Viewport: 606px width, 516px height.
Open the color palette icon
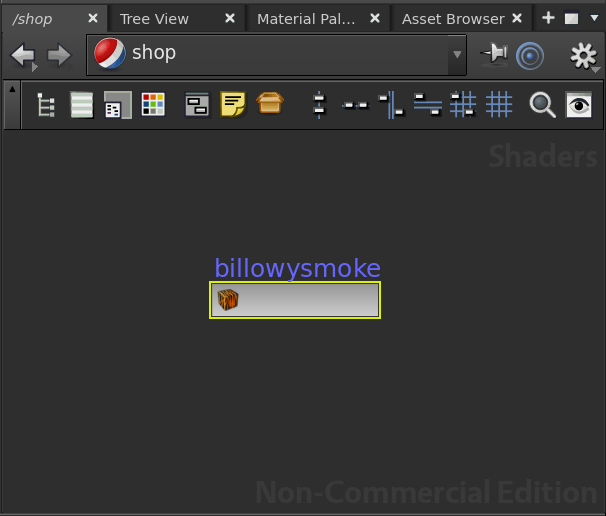click(152, 105)
